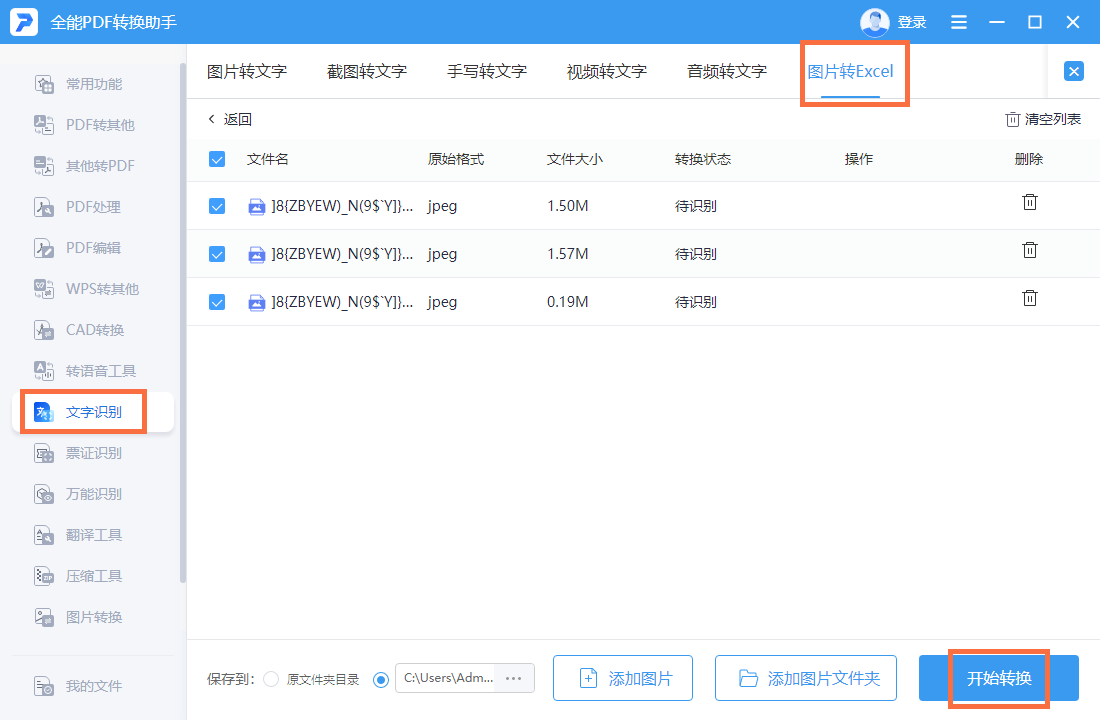Minimize the application window

[x=997, y=22]
